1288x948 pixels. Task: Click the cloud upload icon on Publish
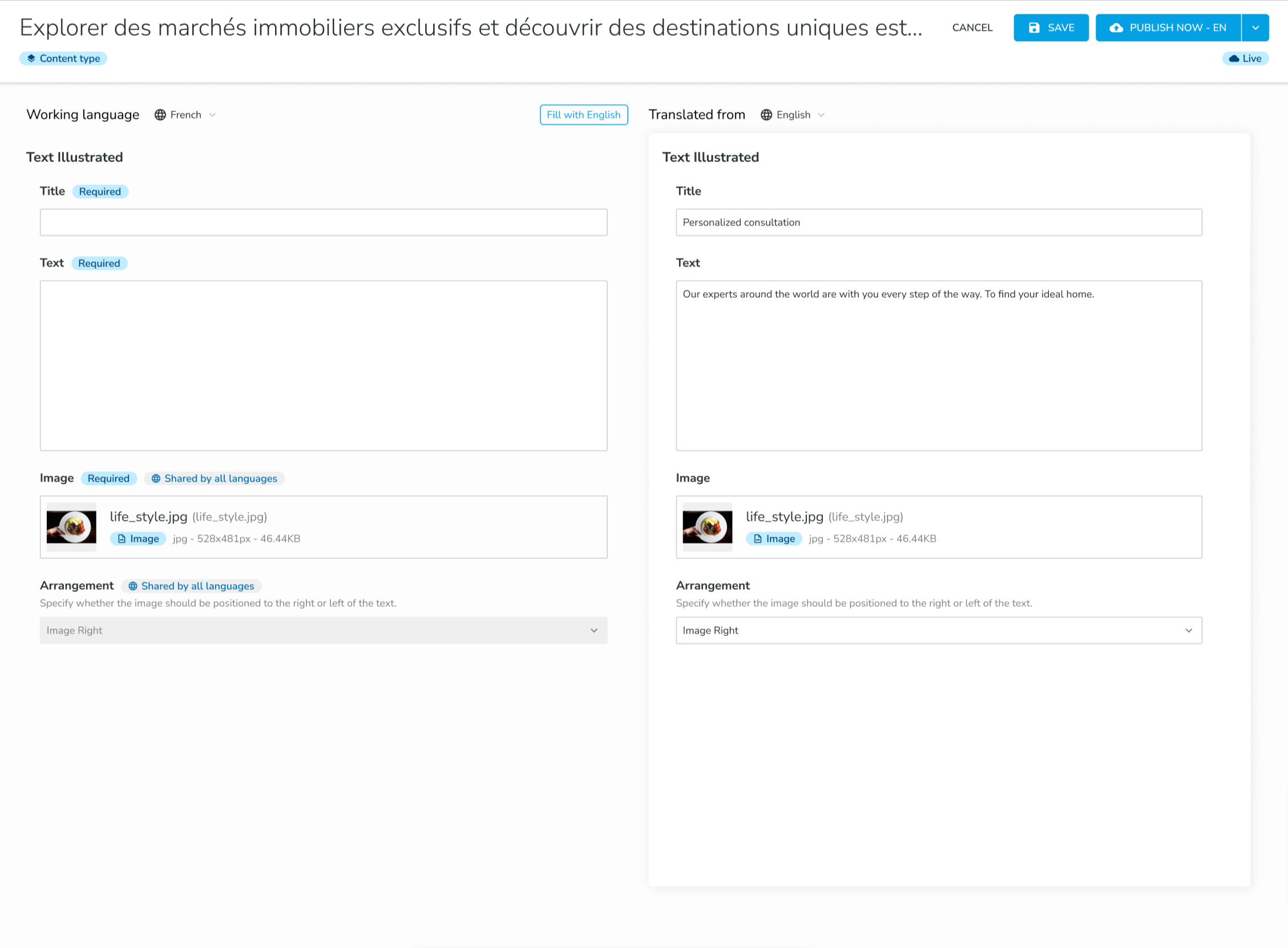coord(1116,27)
